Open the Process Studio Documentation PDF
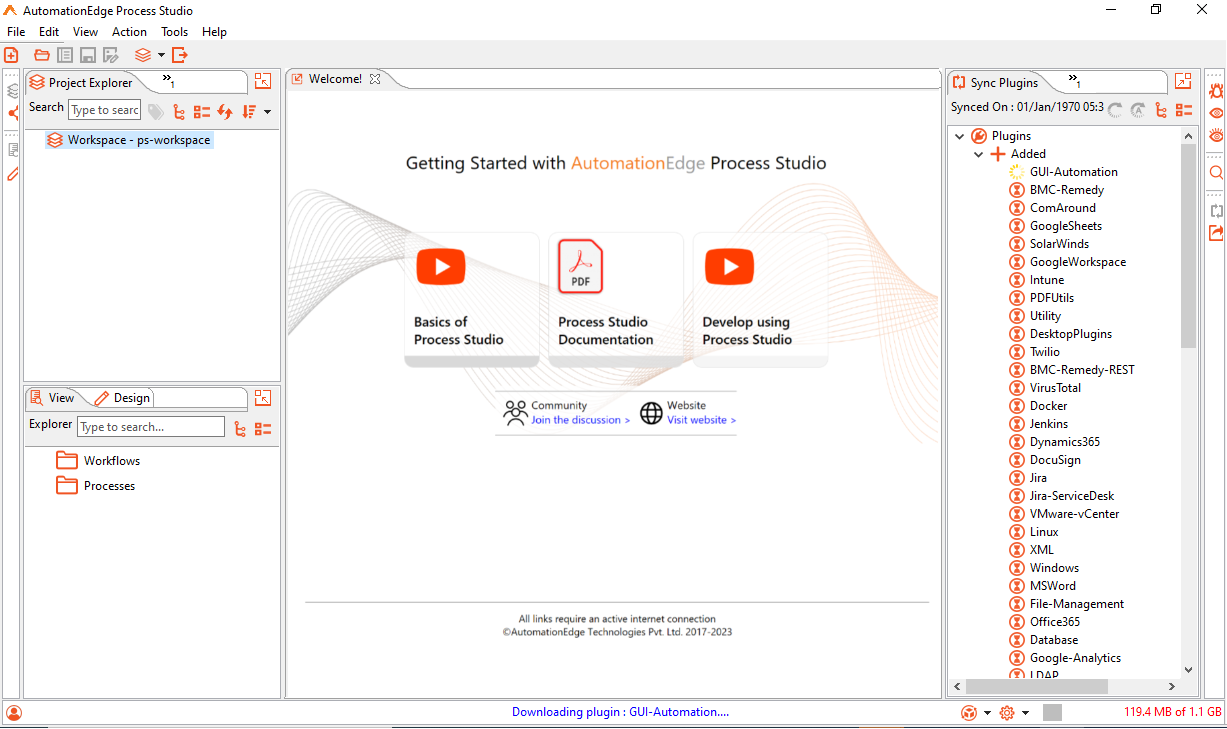Image resolution: width=1227 pixels, height=729 pixels. click(x=580, y=267)
